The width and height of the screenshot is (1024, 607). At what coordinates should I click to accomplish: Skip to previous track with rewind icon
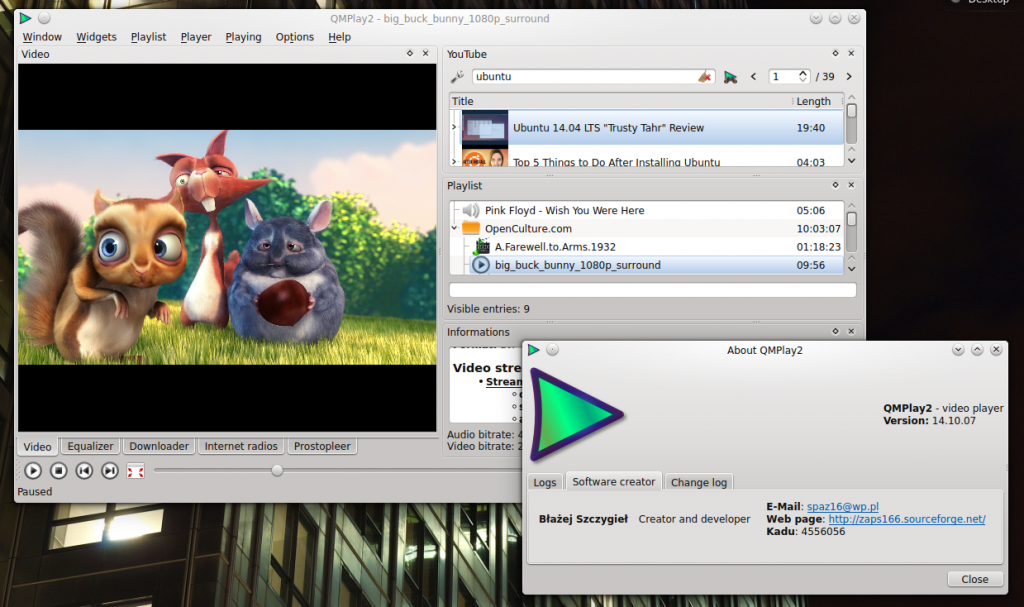[85, 471]
